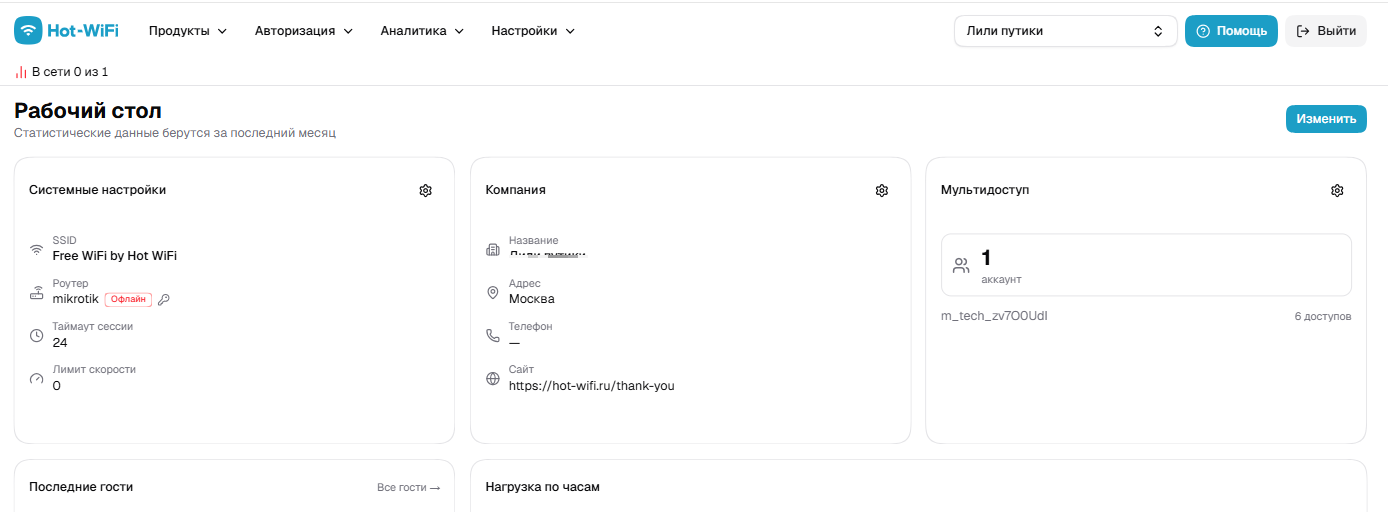The width and height of the screenshot is (1388, 512).
Task: Click the help circle icon in Помощь
Action: [x=1203, y=31]
